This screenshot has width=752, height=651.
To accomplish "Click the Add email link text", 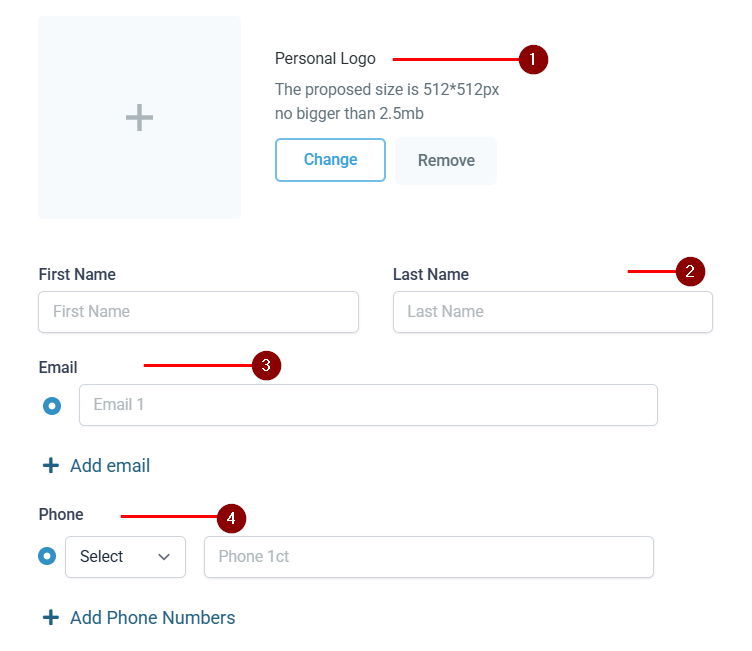I will pos(110,466).
